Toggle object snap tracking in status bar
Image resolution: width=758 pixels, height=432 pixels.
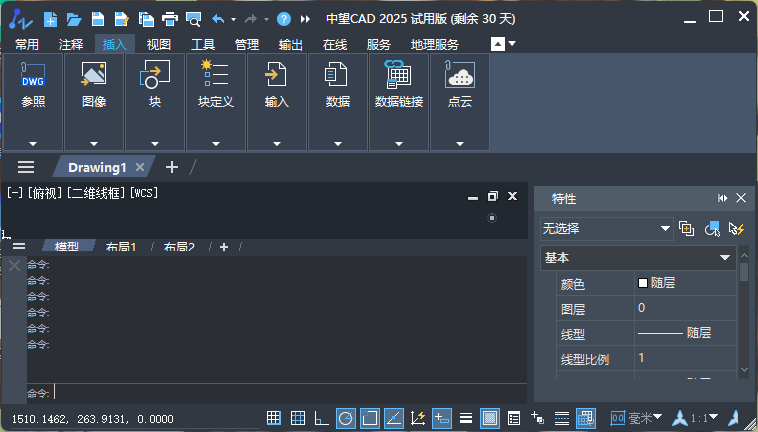tap(394, 418)
